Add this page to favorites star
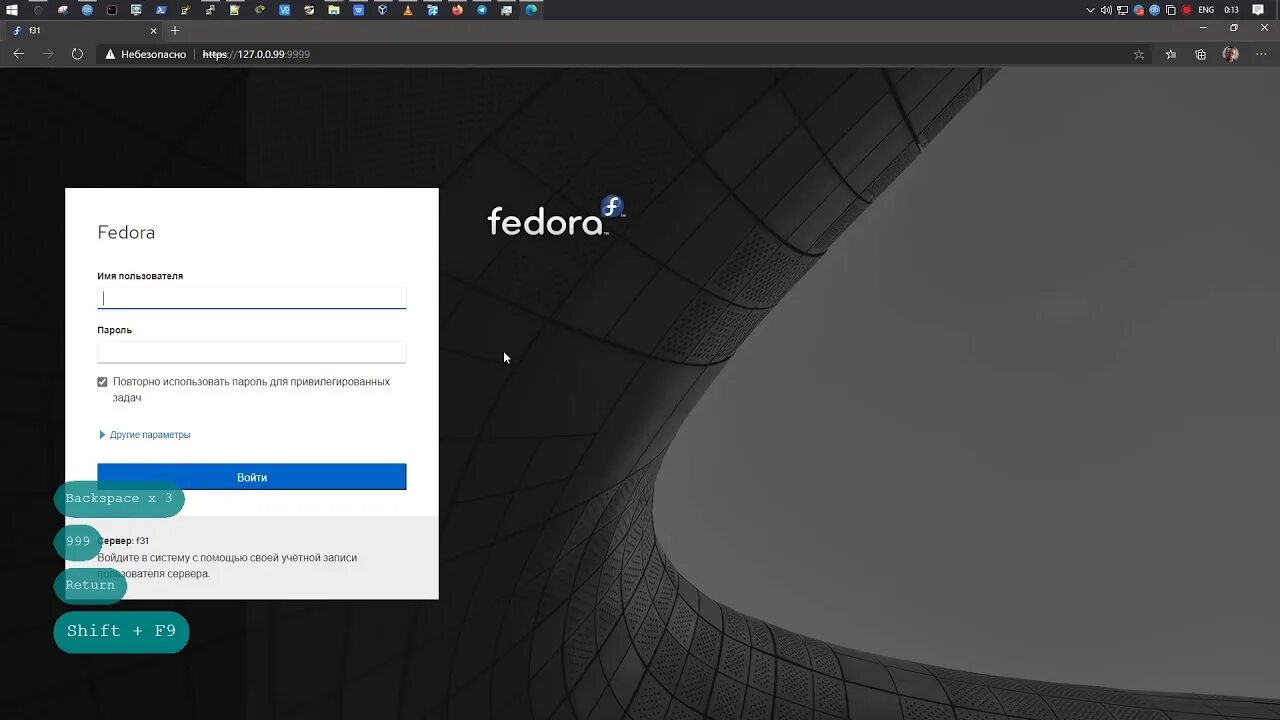 [x=1139, y=54]
